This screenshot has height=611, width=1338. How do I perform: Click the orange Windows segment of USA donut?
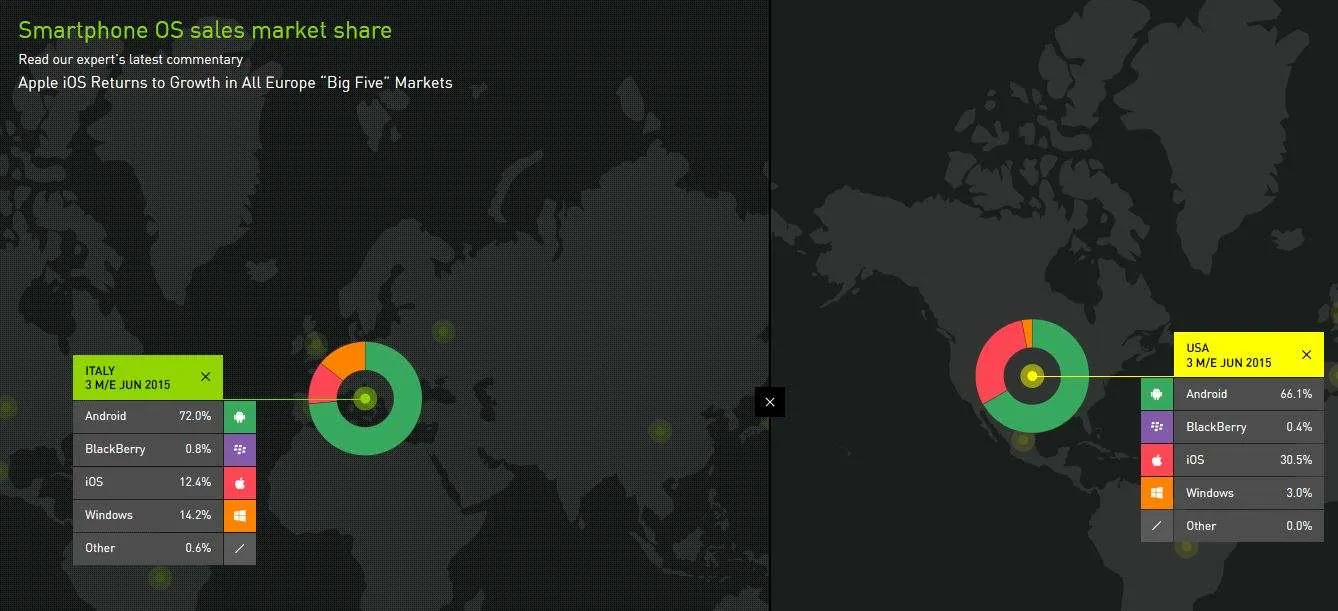(1027, 332)
